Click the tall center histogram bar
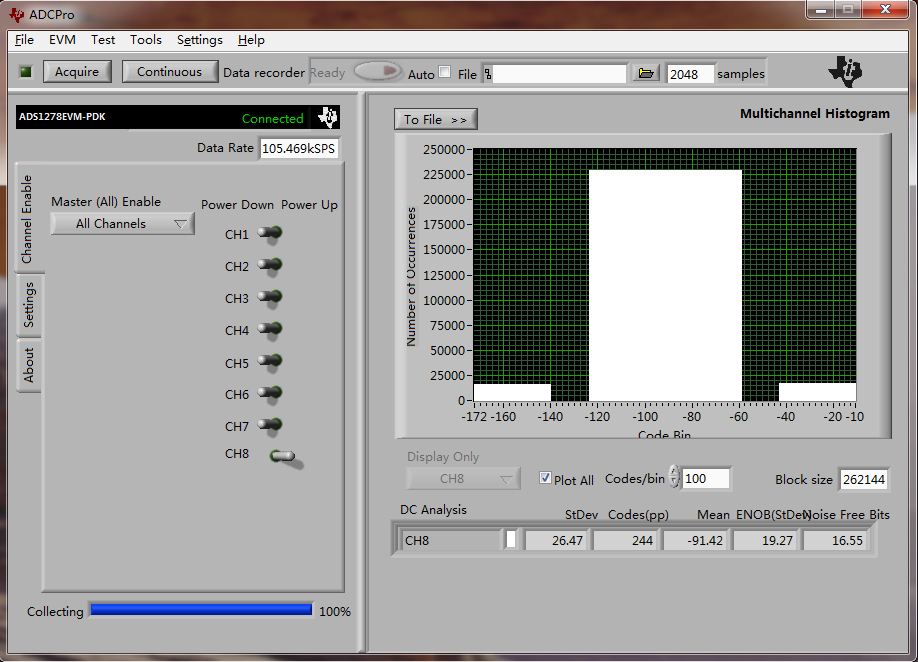918x662 pixels. click(665, 286)
